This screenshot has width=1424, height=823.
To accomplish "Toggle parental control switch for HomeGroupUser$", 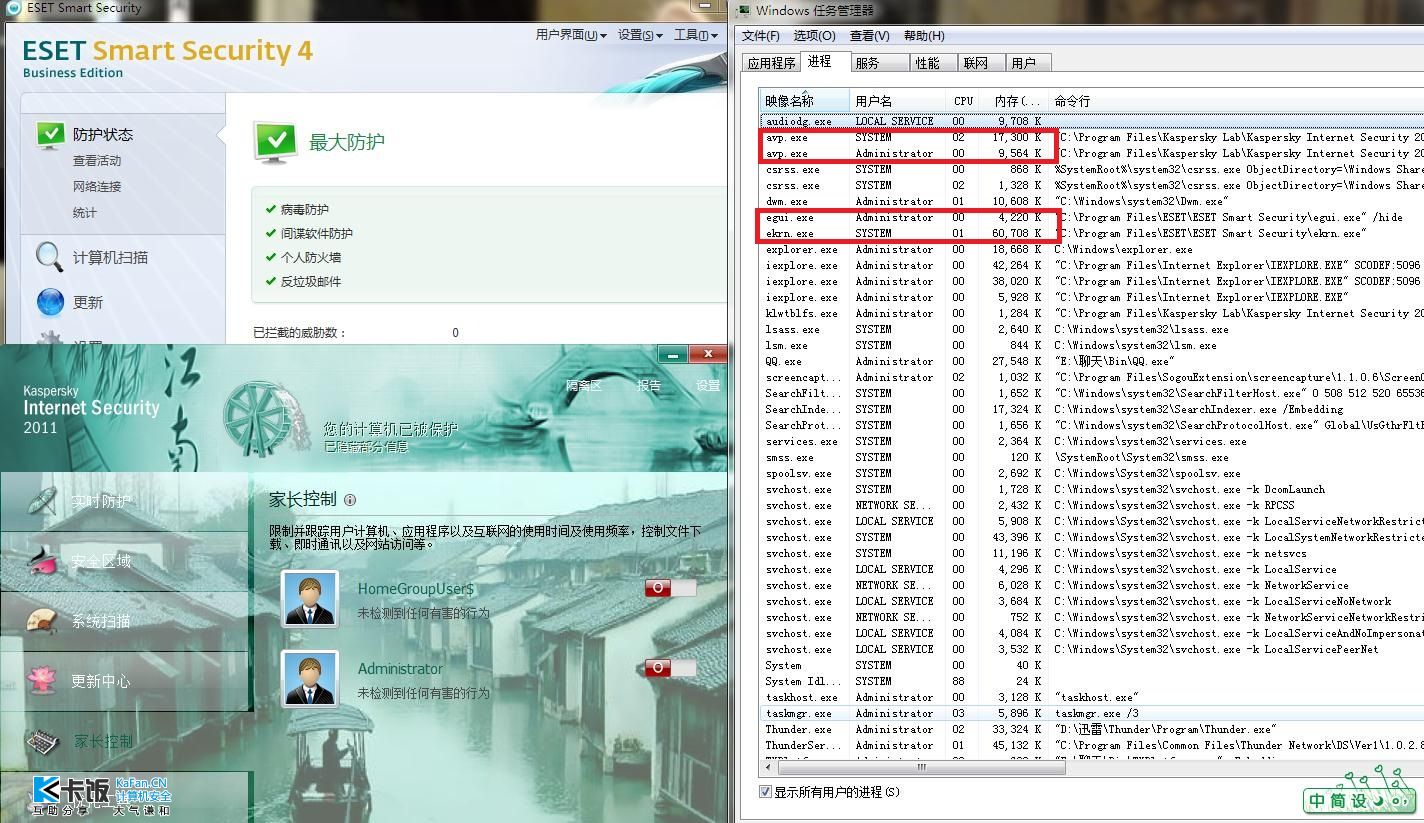I will pyautogui.click(x=670, y=588).
